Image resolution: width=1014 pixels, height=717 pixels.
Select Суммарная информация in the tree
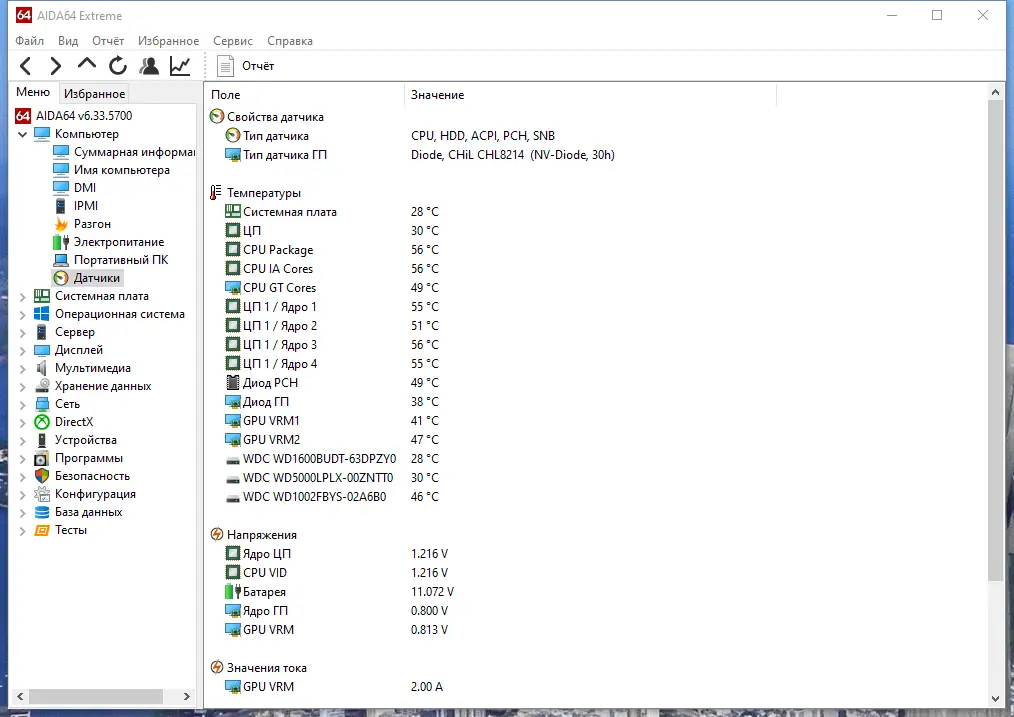134,152
